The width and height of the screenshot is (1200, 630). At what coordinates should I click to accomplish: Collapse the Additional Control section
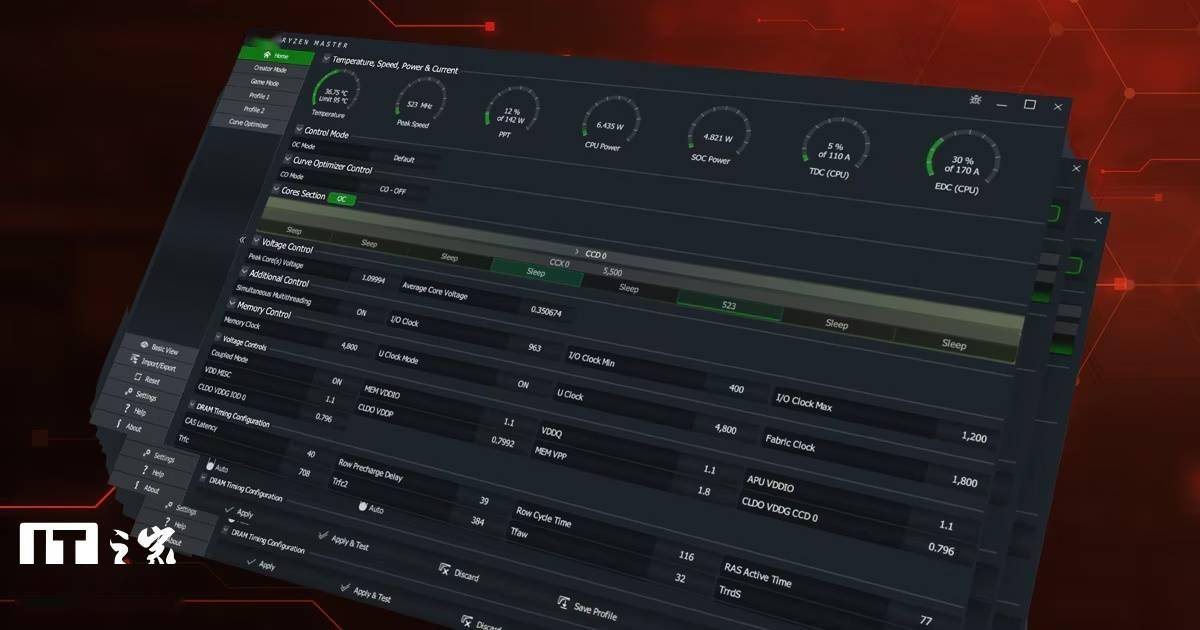[x=243, y=273]
